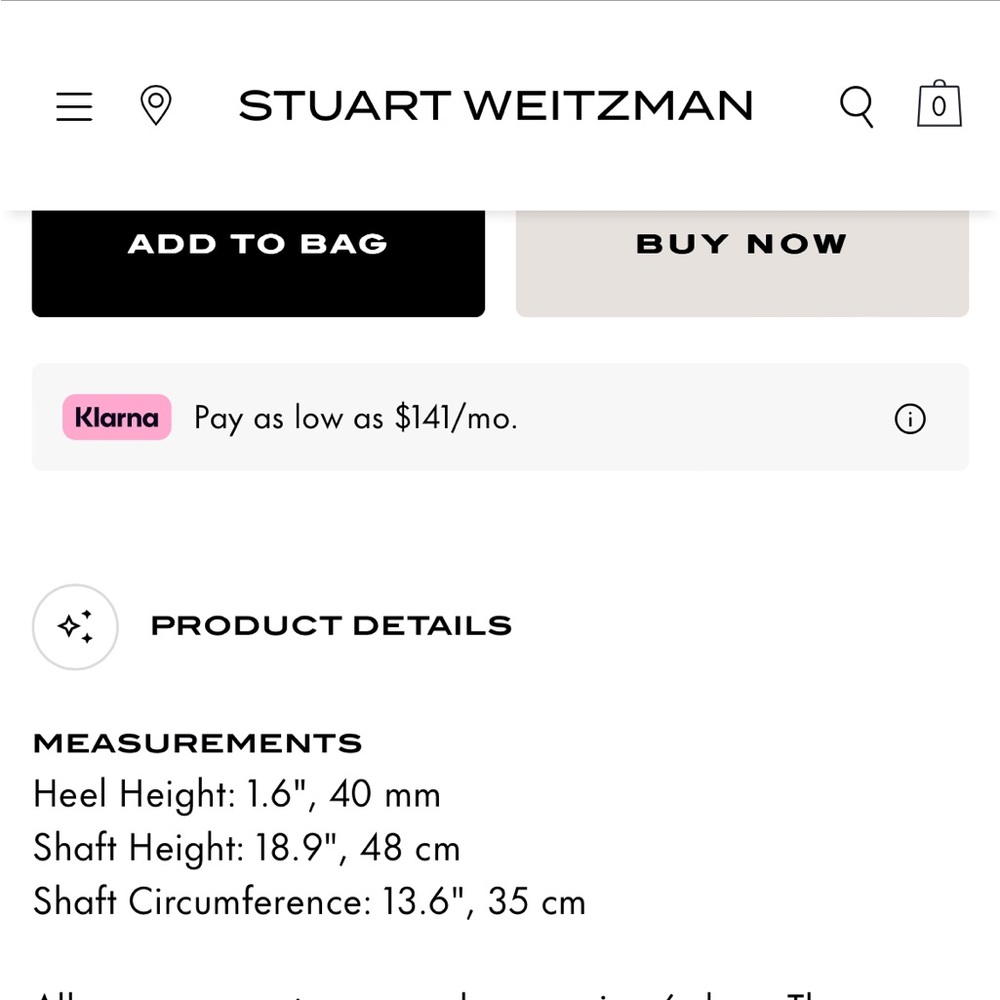Viewport: 1000px width, 1000px height.
Task: Click the Measurements section heading
Action: 198,742
